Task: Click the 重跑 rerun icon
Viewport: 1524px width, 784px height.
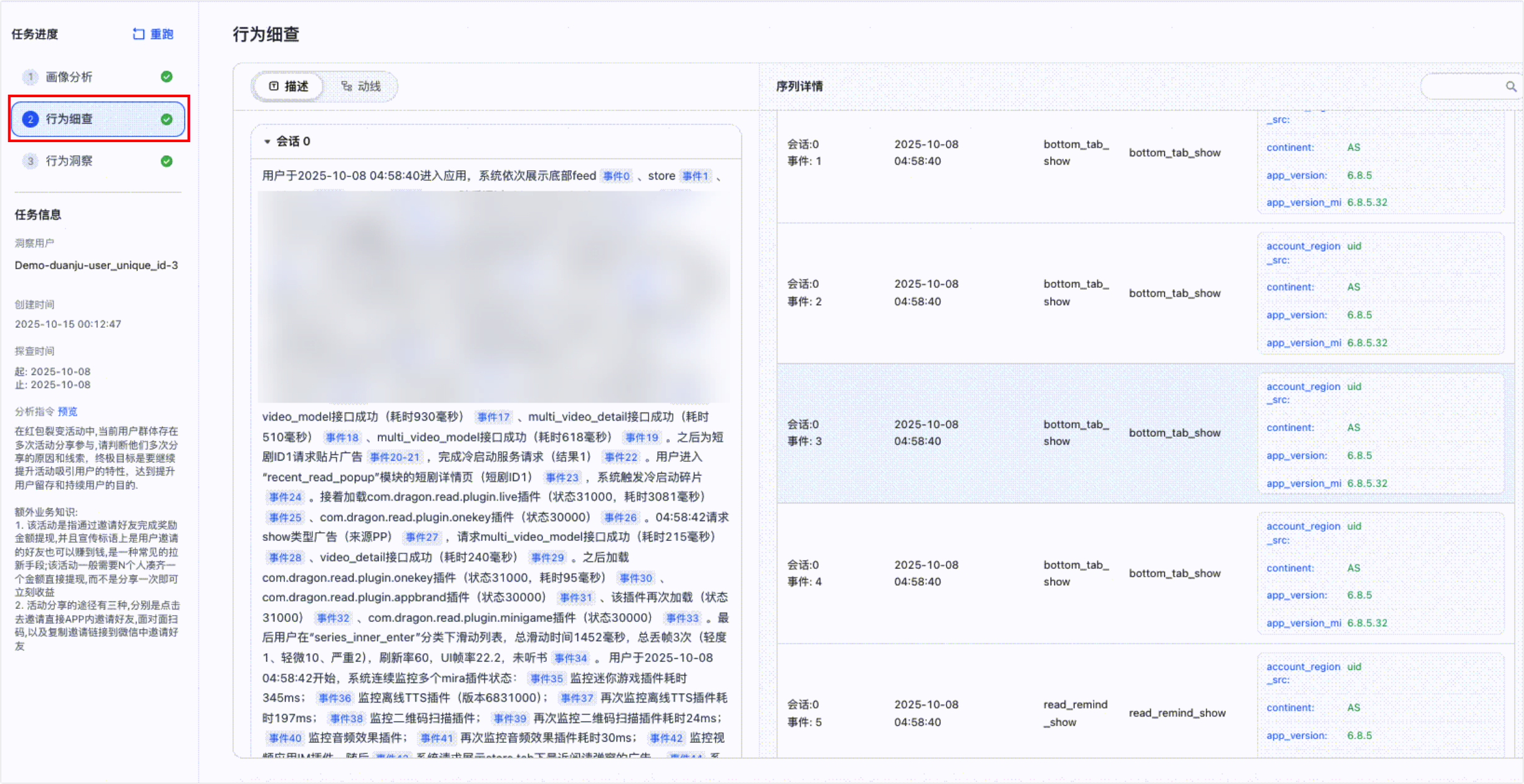Action: click(x=138, y=34)
